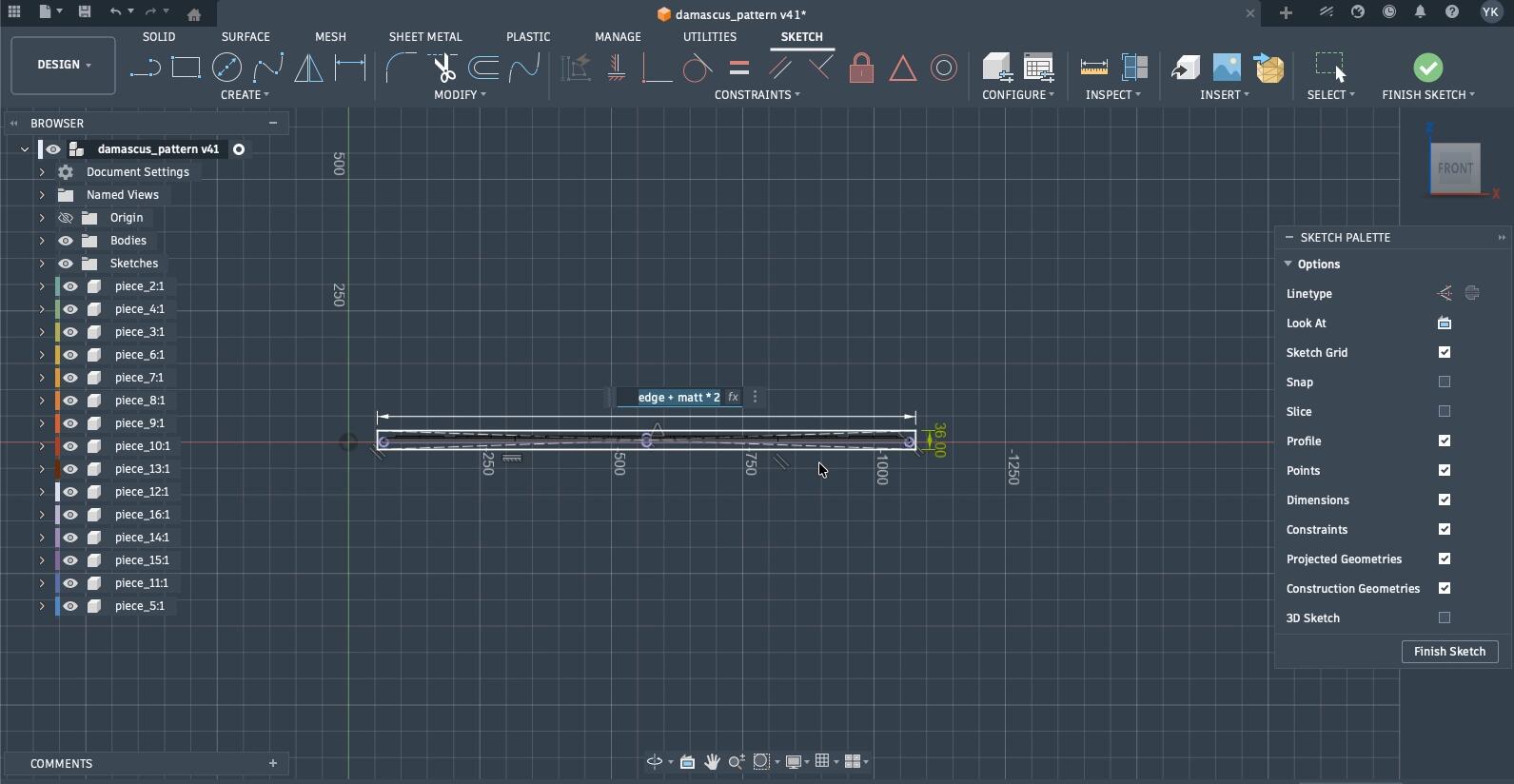Toggle the Sketch Grid checkbox
This screenshot has width=1514, height=784.
coord(1445,353)
